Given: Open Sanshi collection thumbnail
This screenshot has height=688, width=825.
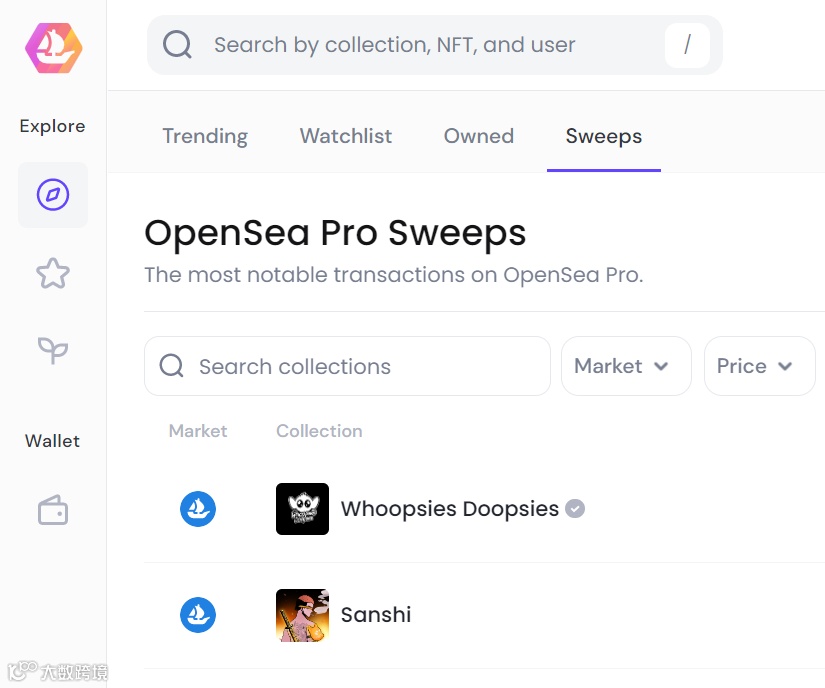Looking at the screenshot, I should tap(303, 615).
